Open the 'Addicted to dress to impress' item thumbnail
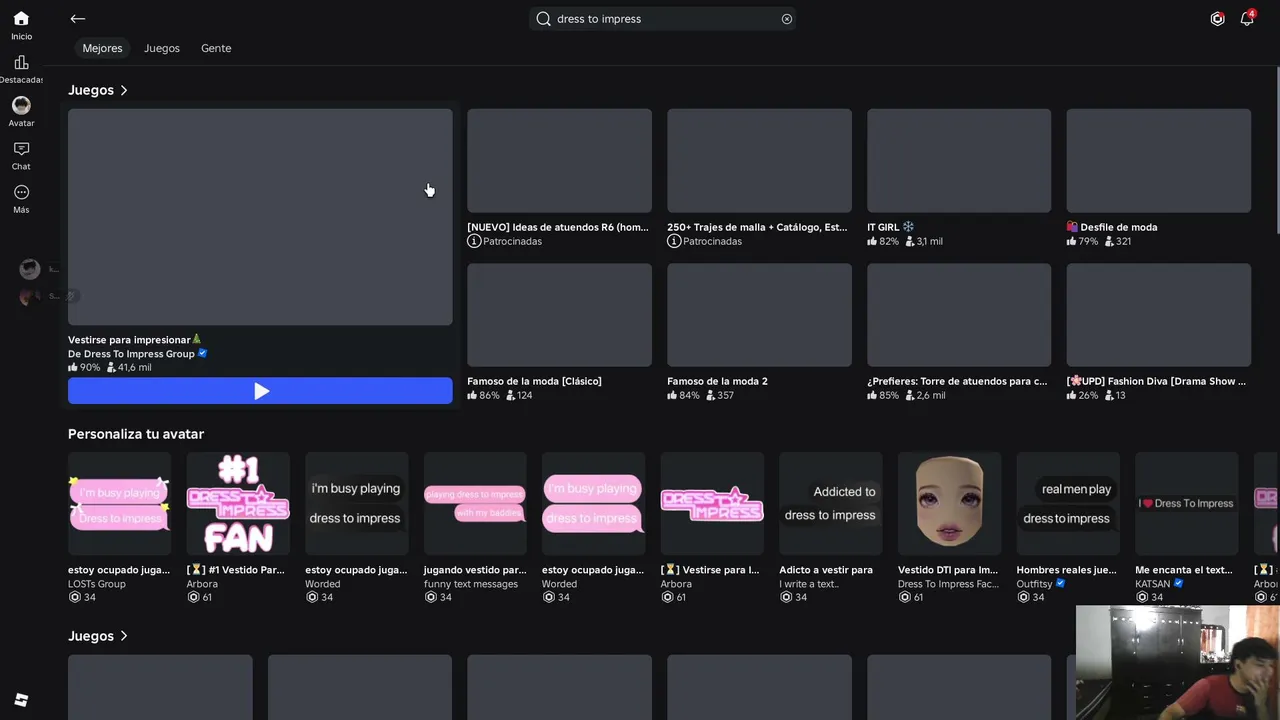The width and height of the screenshot is (1280, 720). click(x=830, y=503)
